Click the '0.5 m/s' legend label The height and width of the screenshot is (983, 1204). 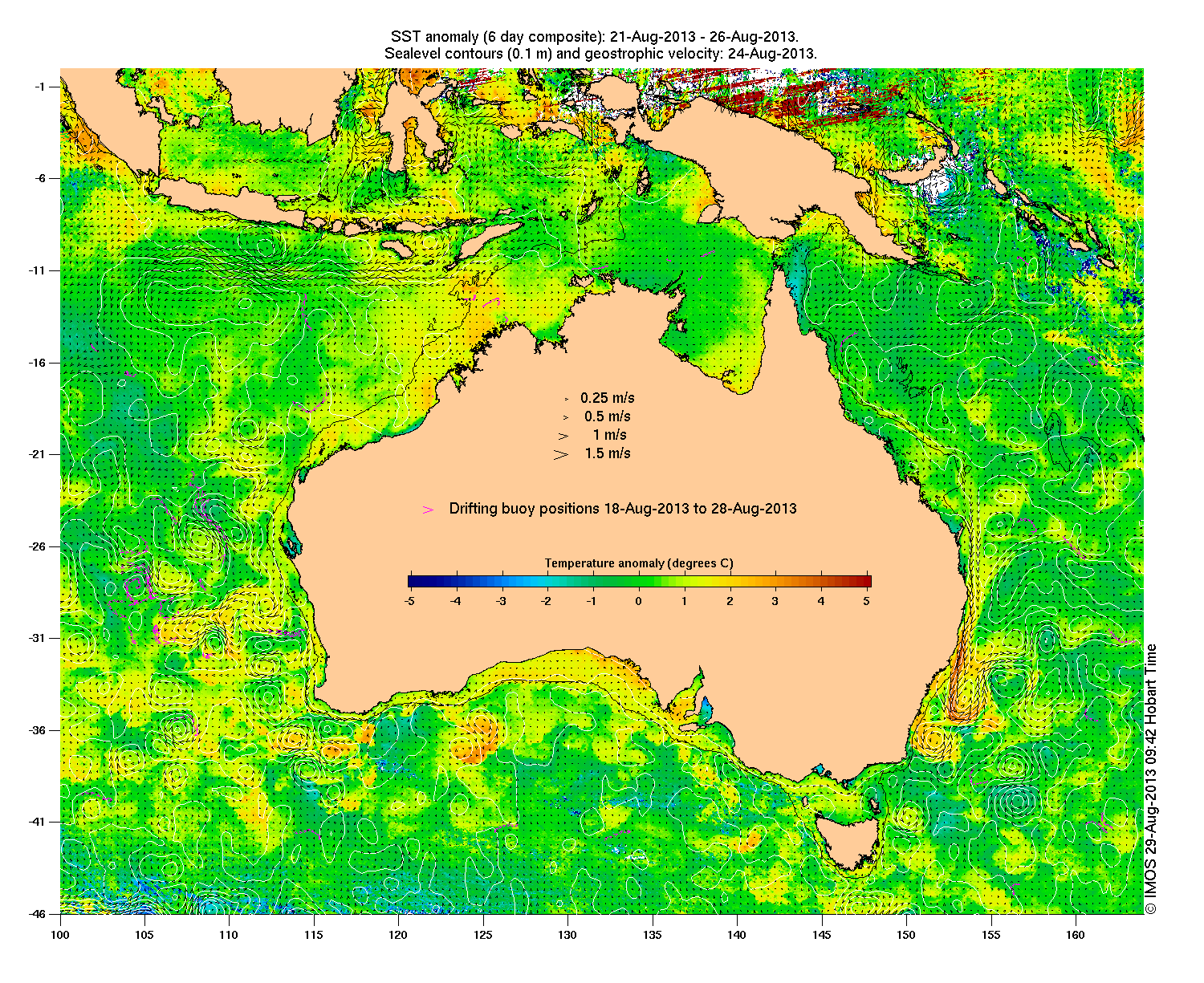coord(608,416)
